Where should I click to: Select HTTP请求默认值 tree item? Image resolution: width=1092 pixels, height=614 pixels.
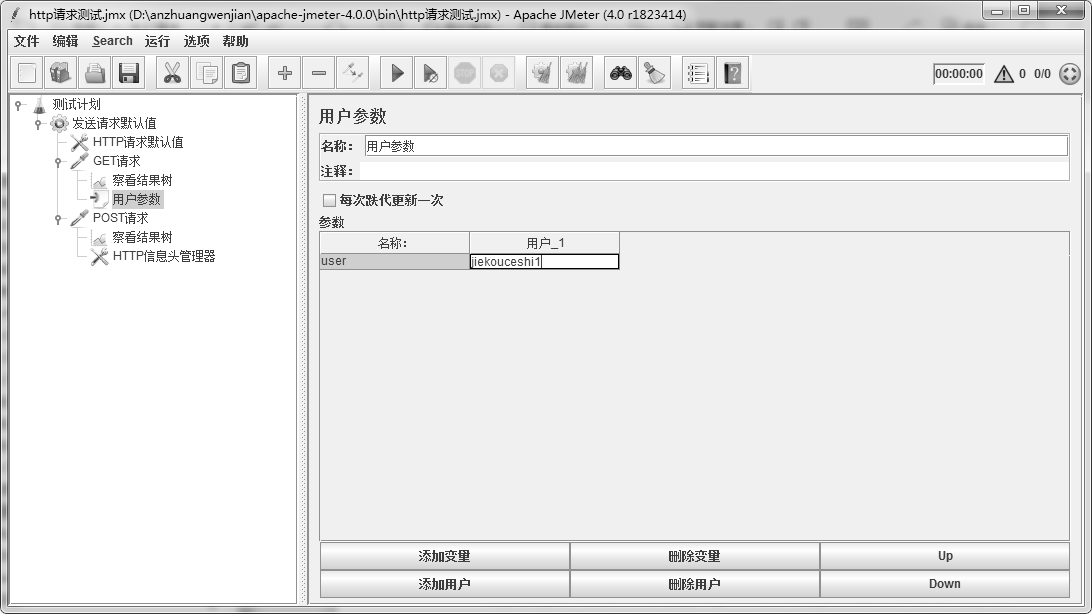point(138,143)
